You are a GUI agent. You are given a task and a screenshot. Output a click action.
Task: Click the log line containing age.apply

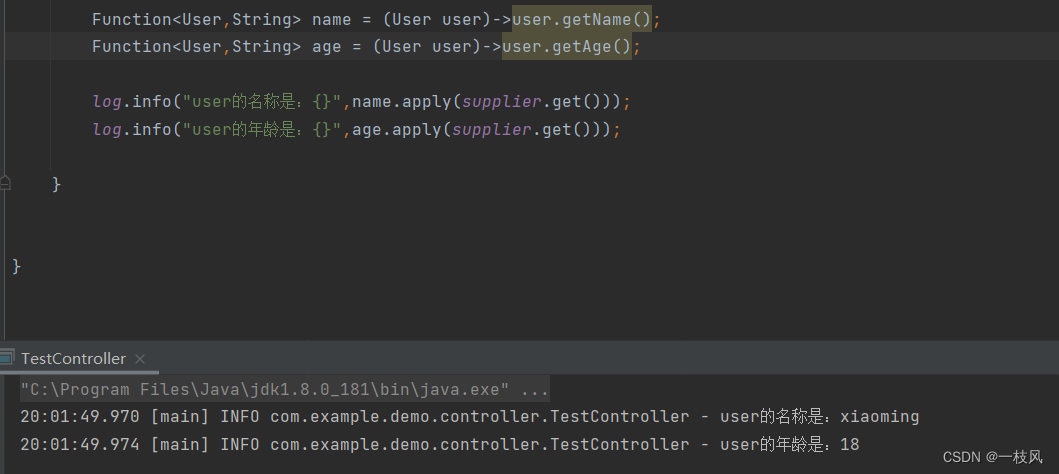(356, 129)
